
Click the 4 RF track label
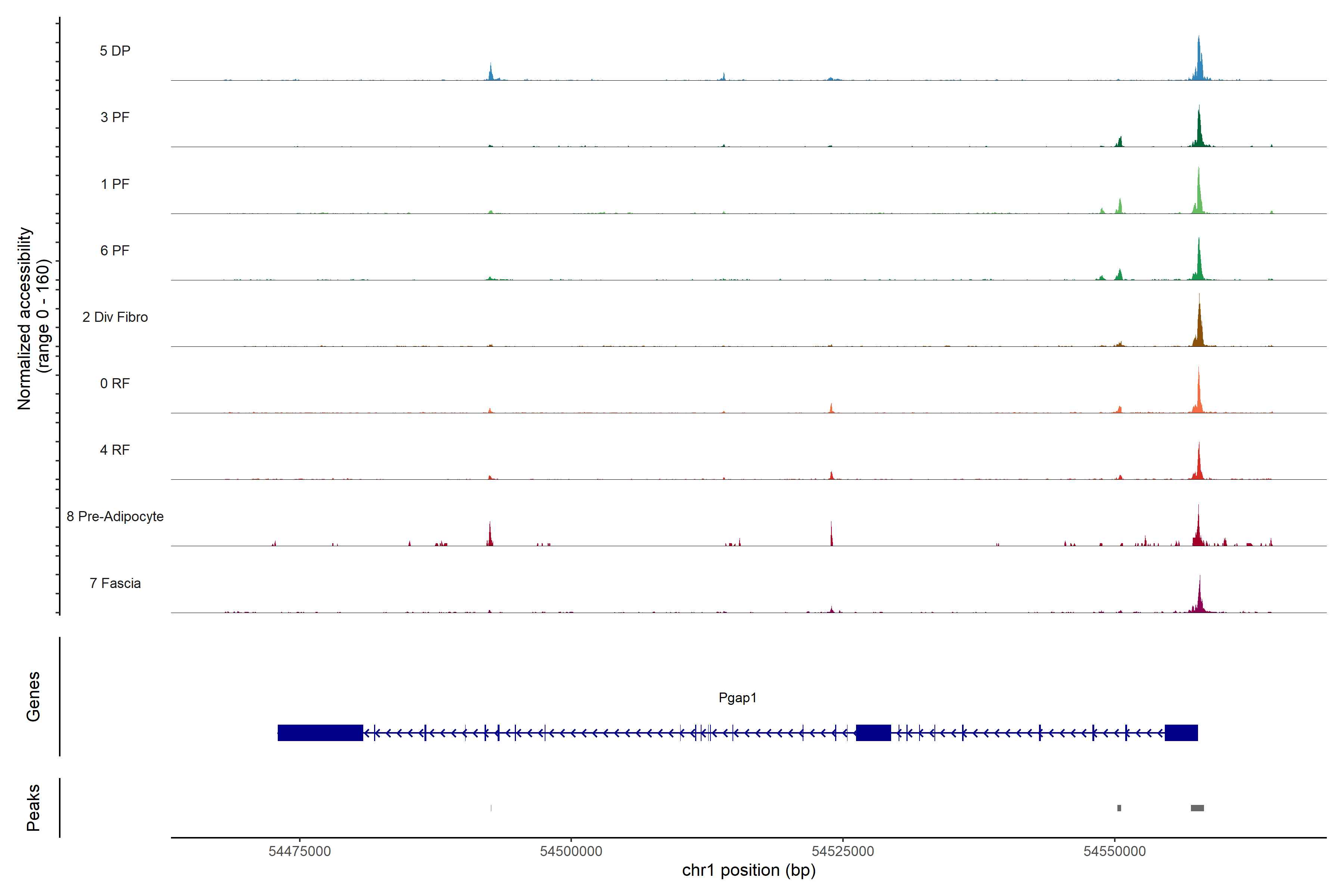click(115, 450)
